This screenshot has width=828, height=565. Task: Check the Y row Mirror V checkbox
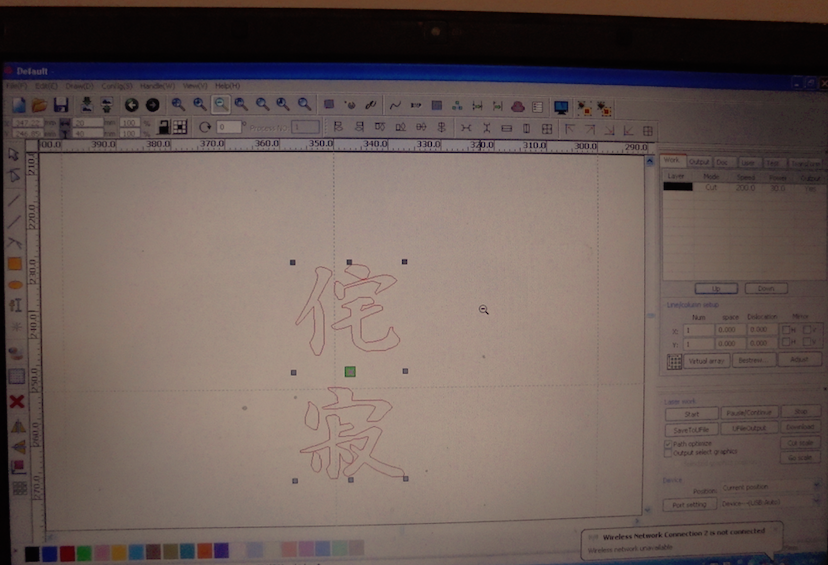coord(807,342)
